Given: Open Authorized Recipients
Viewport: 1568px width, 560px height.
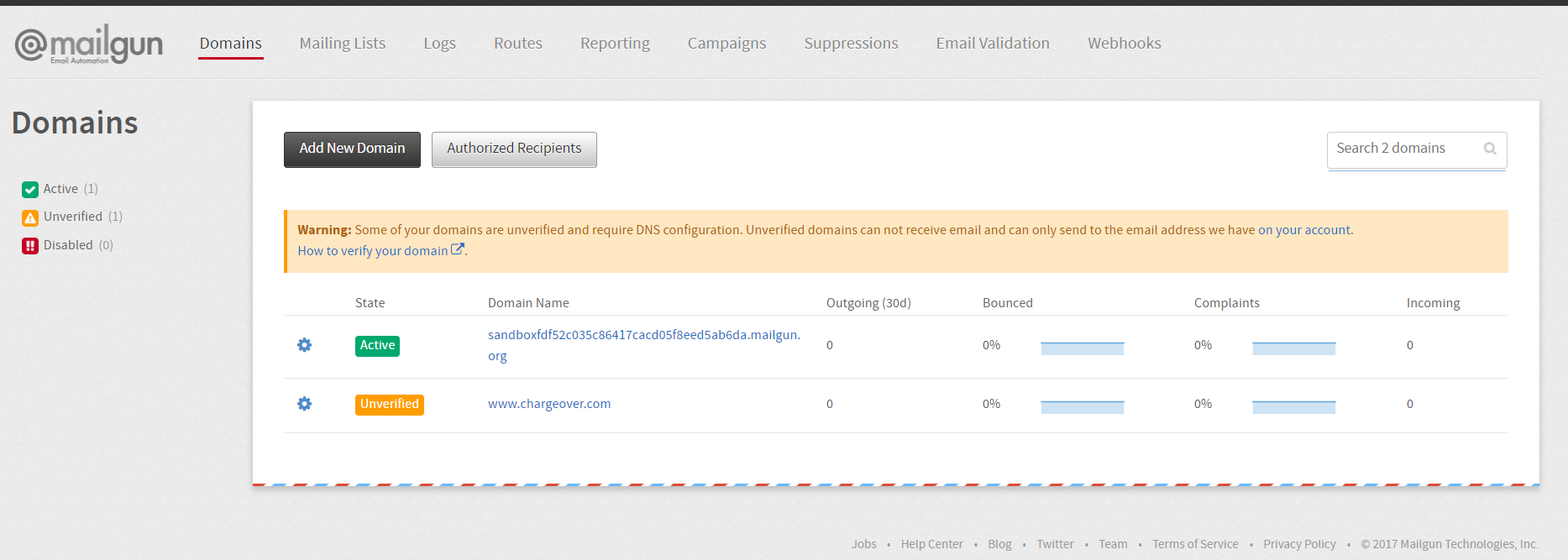Looking at the screenshot, I should coord(514,149).
